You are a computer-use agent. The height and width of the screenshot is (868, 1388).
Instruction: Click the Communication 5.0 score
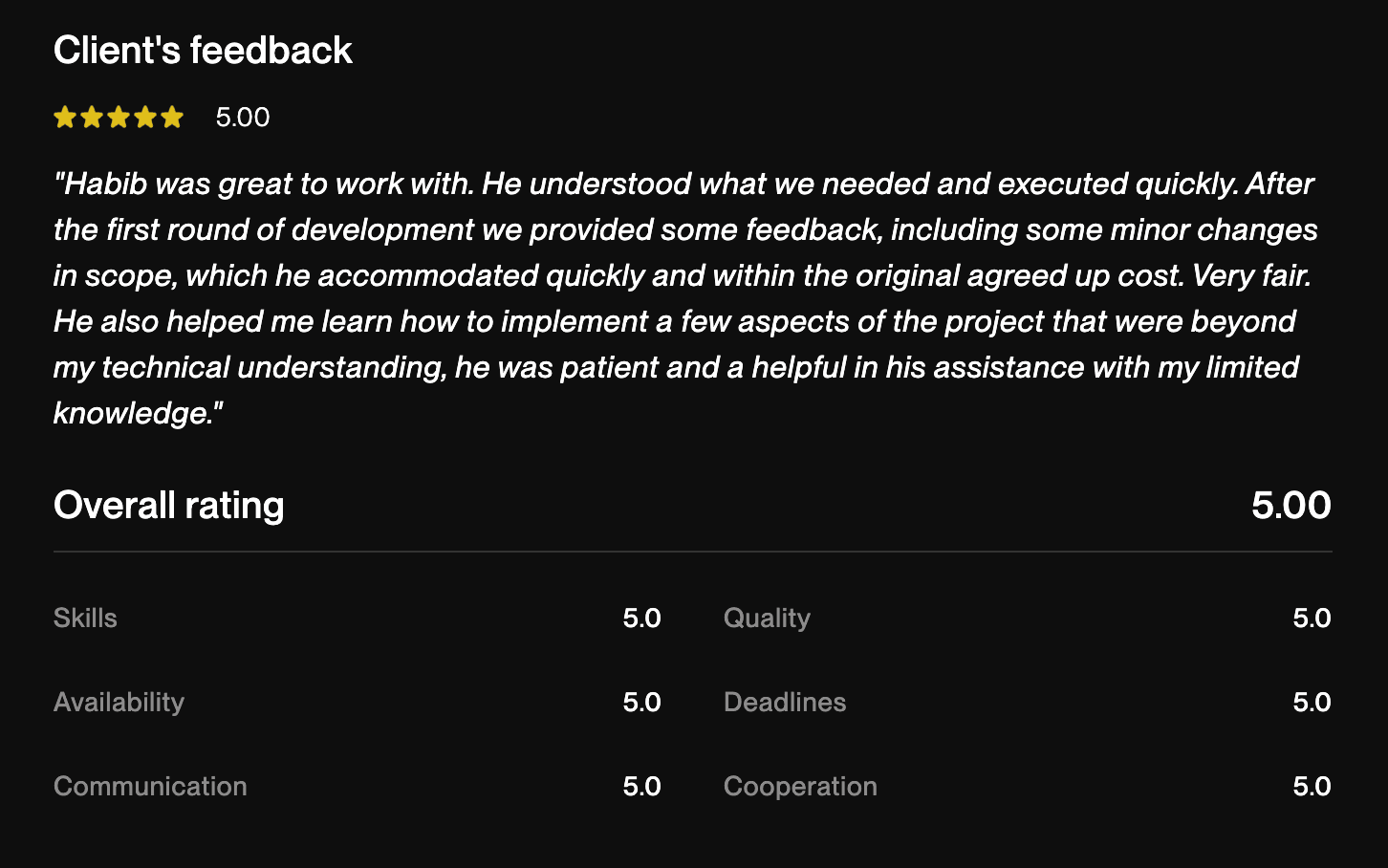[641, 787]
